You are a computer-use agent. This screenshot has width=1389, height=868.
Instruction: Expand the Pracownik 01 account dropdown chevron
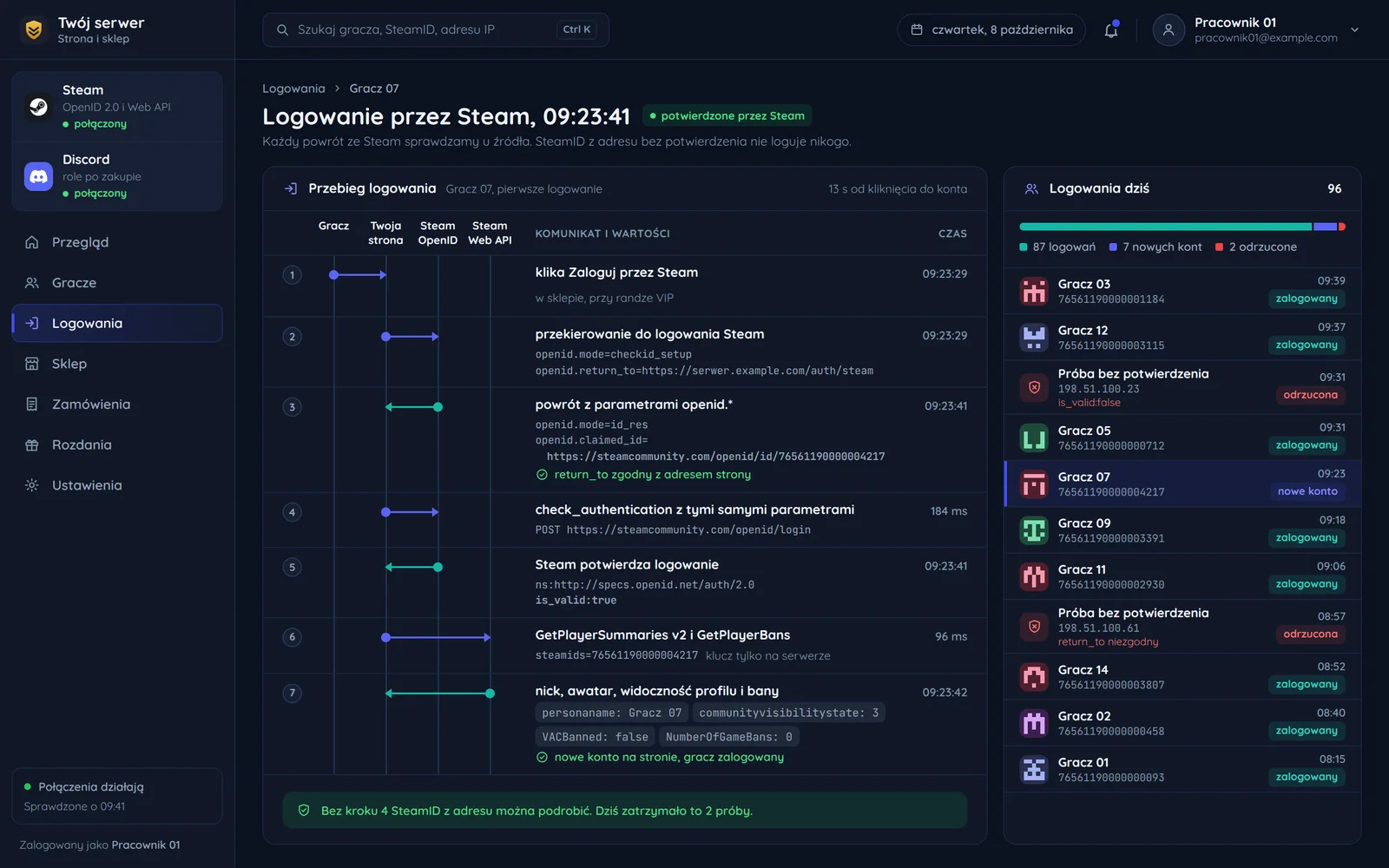click(x=1354, y=30)
